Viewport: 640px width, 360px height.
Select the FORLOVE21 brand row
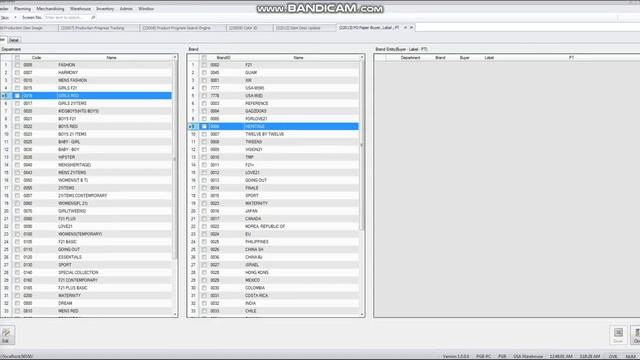click(273, 119)
